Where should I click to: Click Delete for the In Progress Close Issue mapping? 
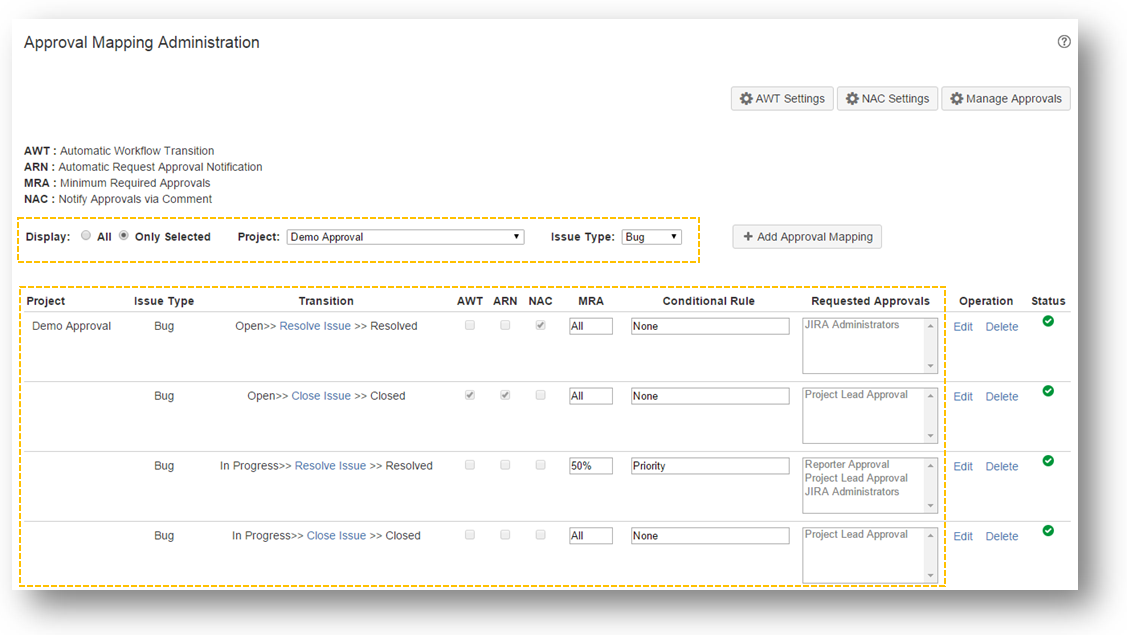[1001, 537]
